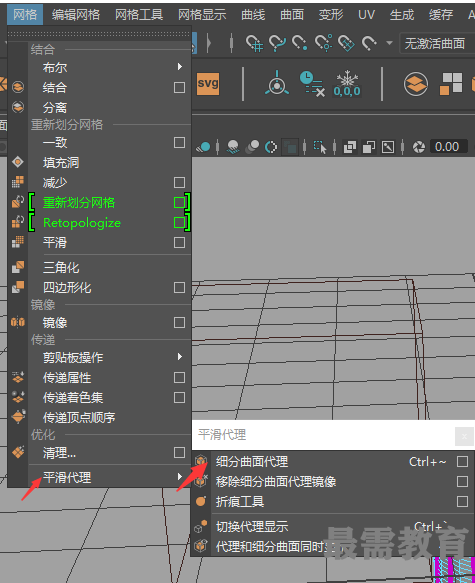Open the Edit Mesh (编辑网格) menu
Viewport: 475px width, 583px height.
[x=76, y=15]
